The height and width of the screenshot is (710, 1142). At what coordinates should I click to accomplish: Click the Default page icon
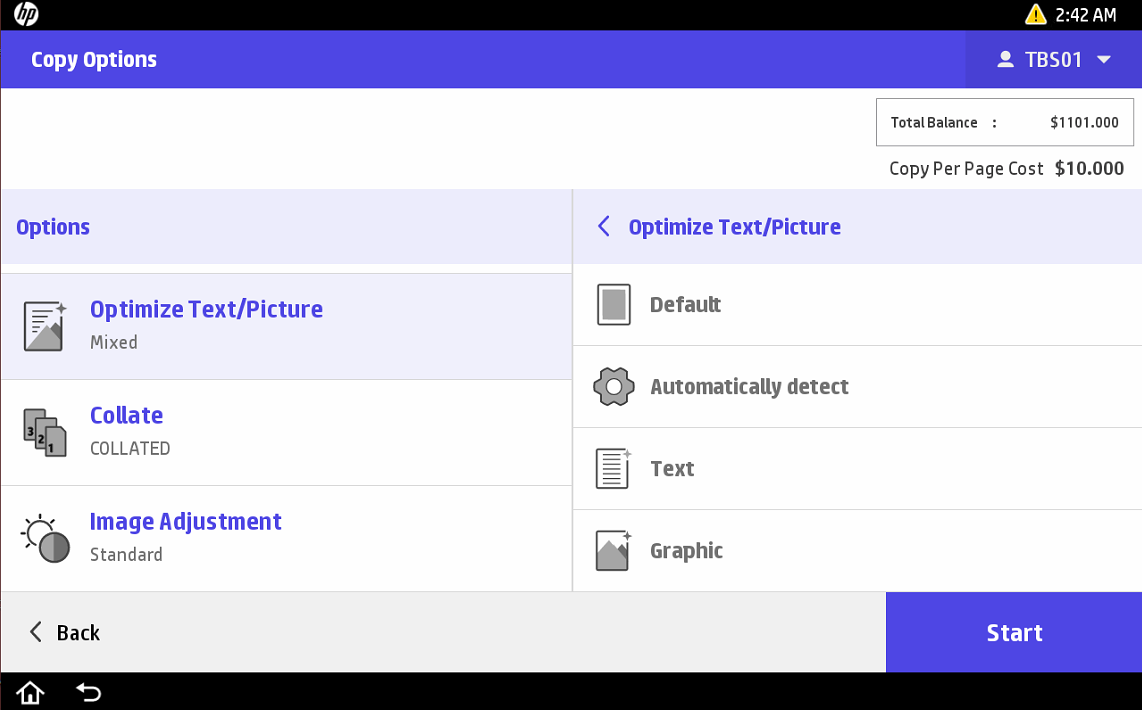(x=614, y=305)
